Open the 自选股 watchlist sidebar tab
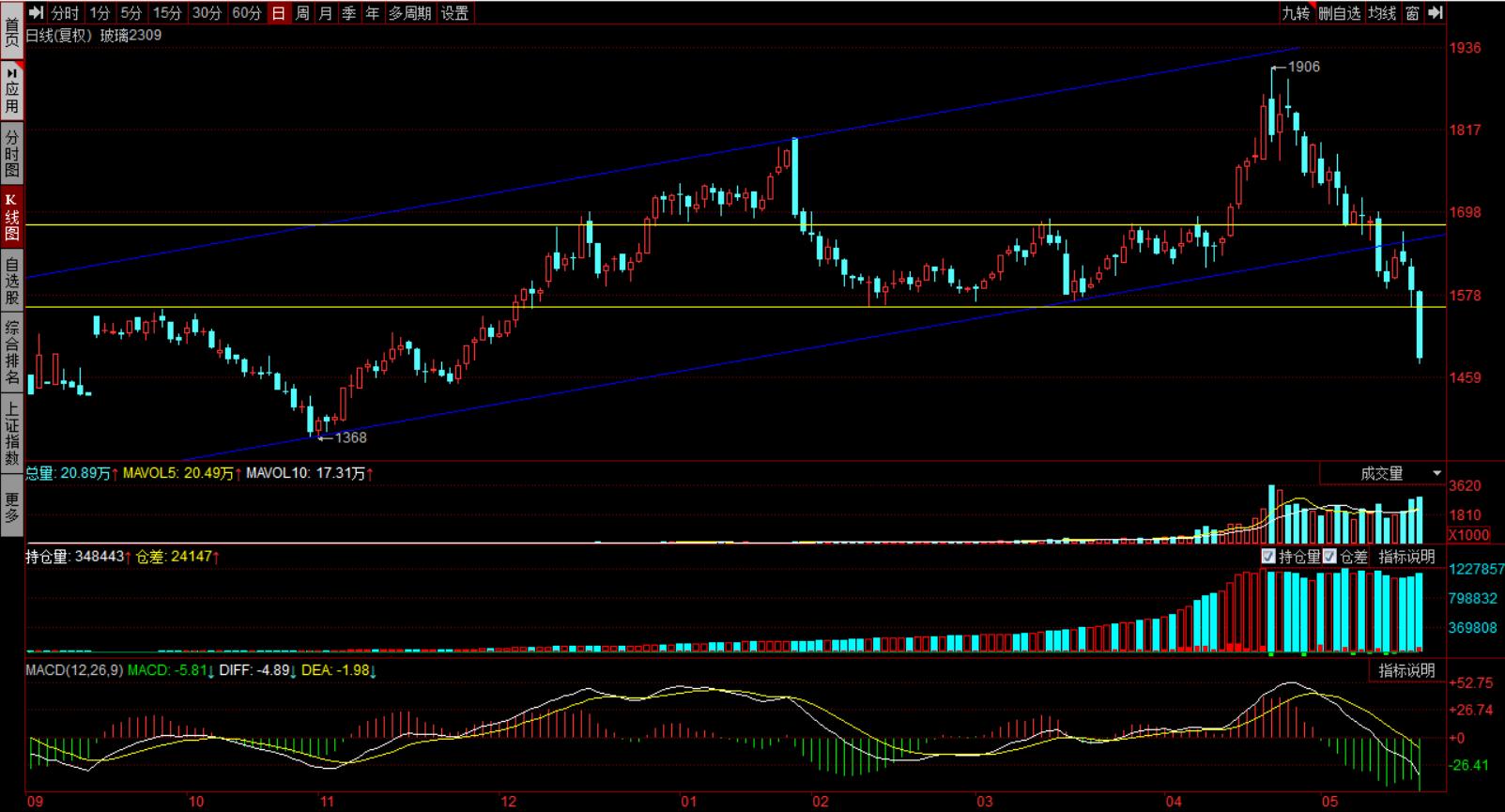 12,282
